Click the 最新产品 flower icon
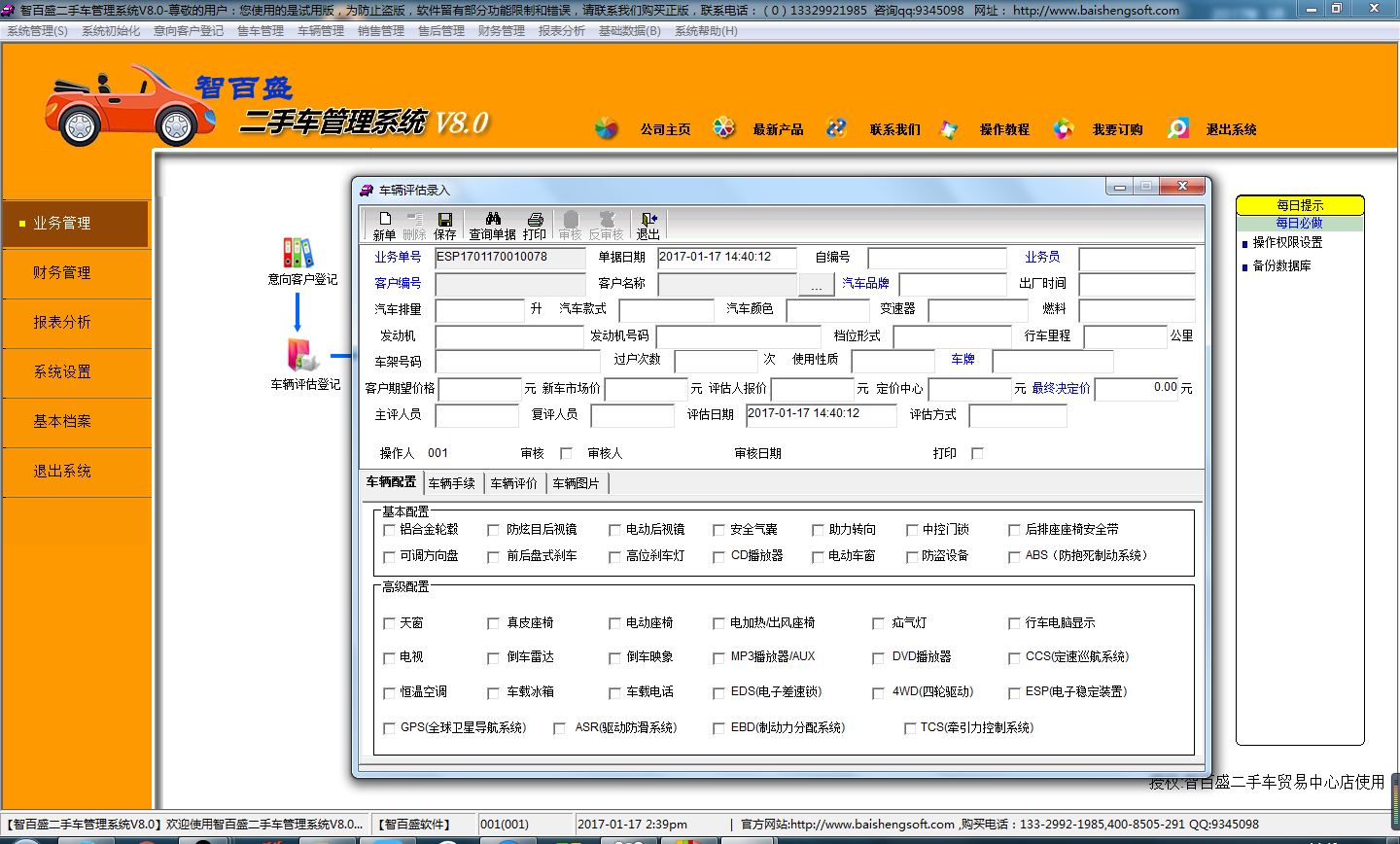The image size is (1400, 844). pyautogui.click(x=723, y=127)
